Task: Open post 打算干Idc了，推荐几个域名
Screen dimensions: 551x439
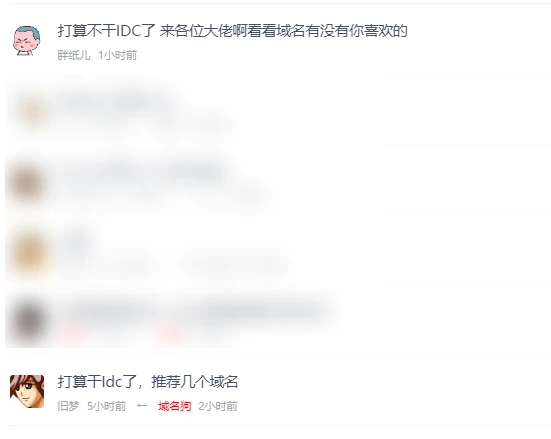Action: coord(148,382)
